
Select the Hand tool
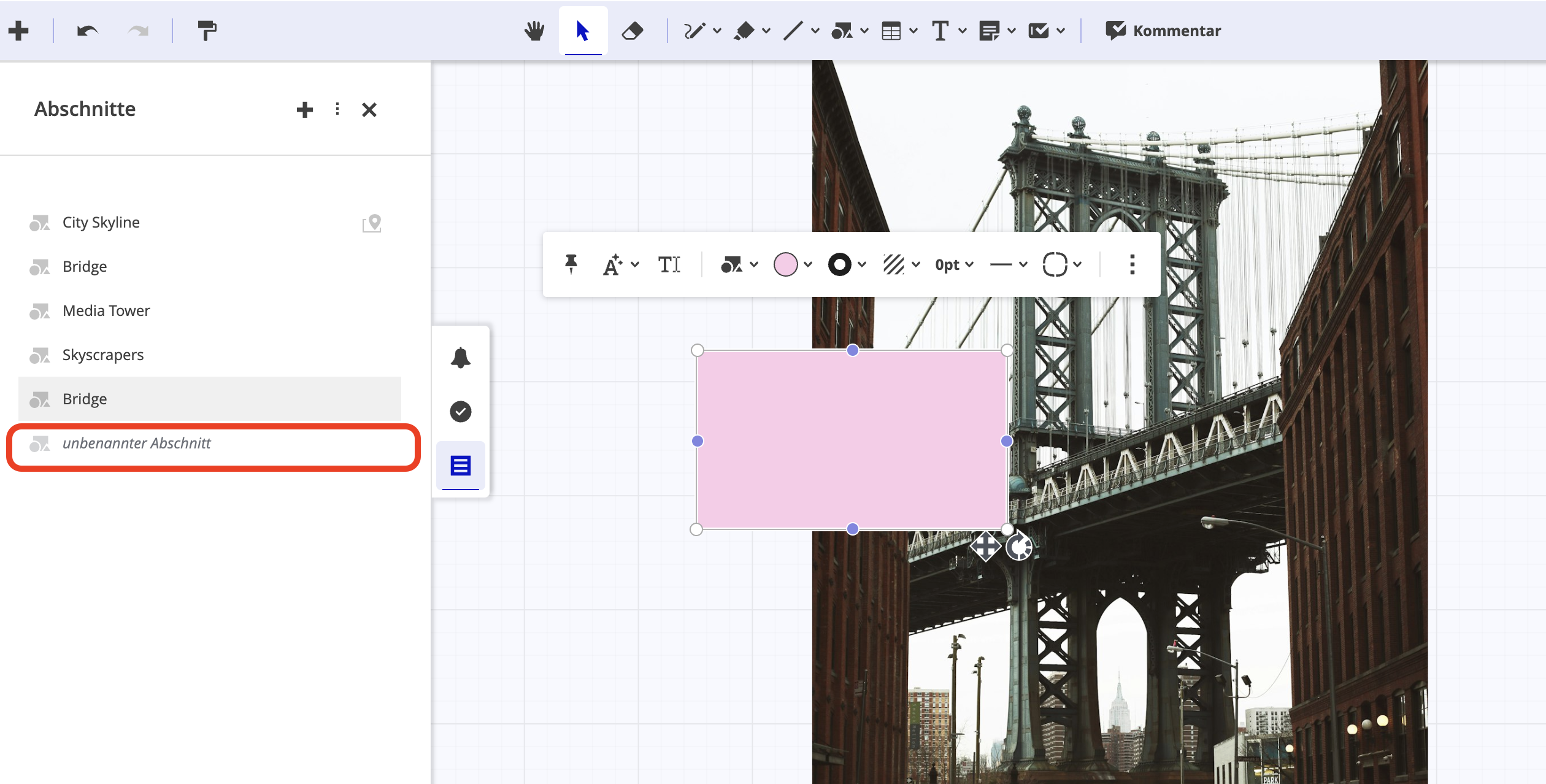(534, 30)
